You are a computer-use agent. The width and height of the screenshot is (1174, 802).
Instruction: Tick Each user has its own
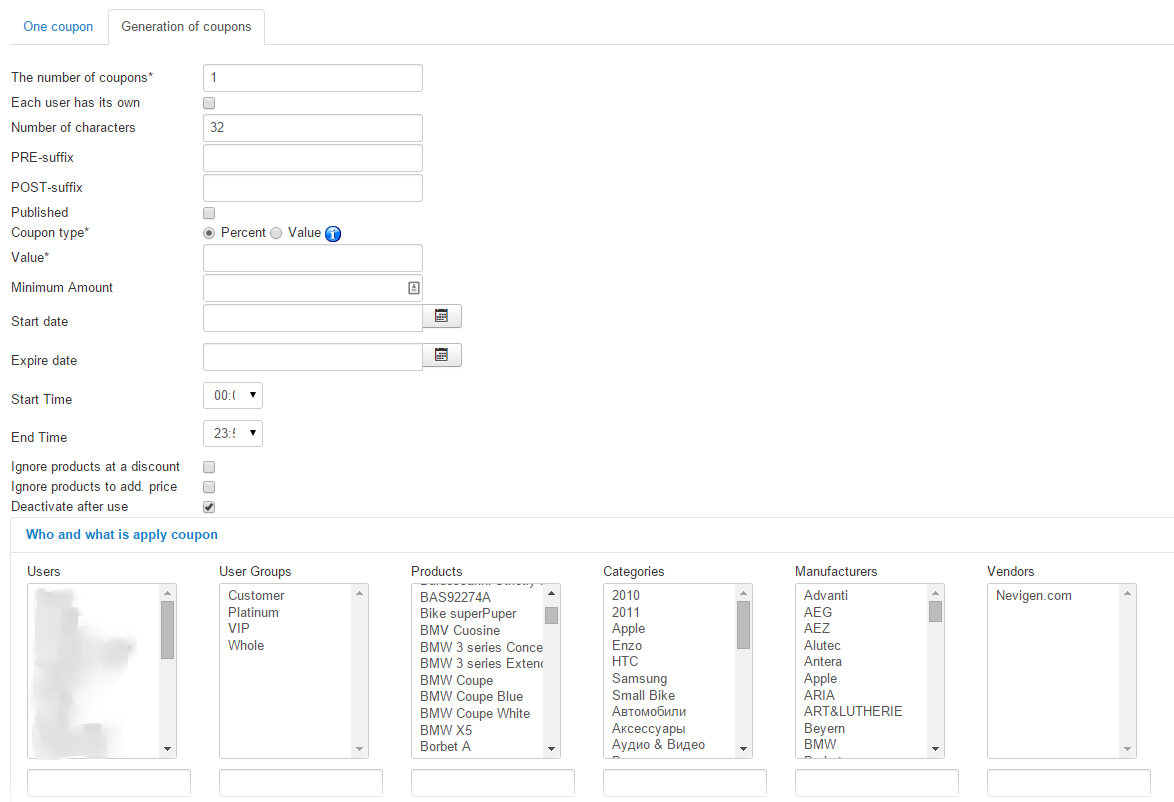(x=209, y=103)
